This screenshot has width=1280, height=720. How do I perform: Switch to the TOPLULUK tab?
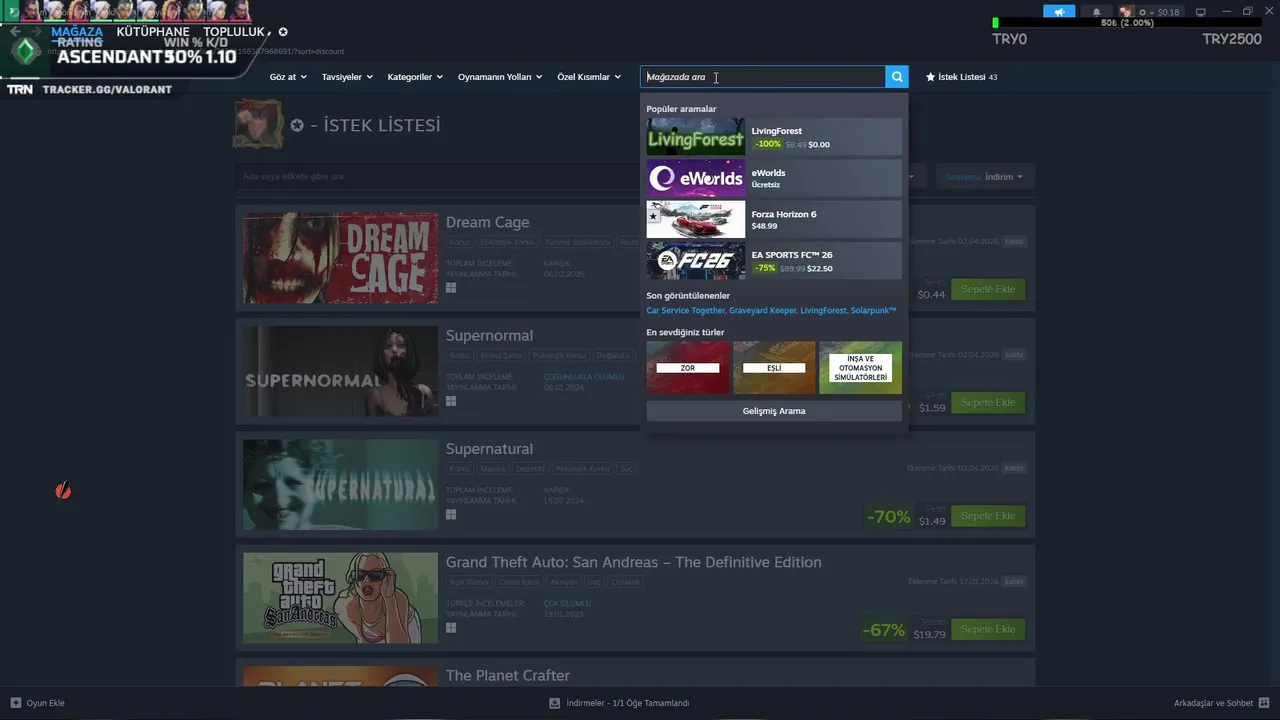tap(234, 32)
